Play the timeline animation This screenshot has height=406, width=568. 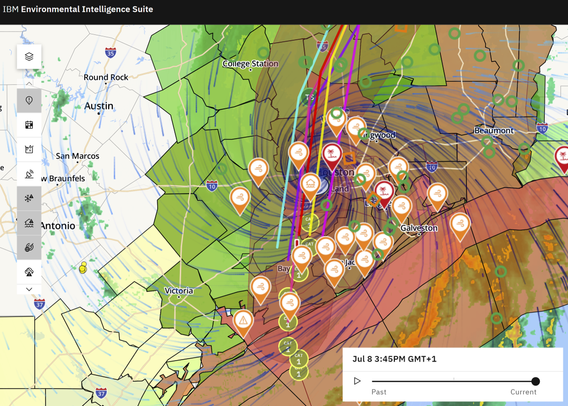tap(357, 381)
